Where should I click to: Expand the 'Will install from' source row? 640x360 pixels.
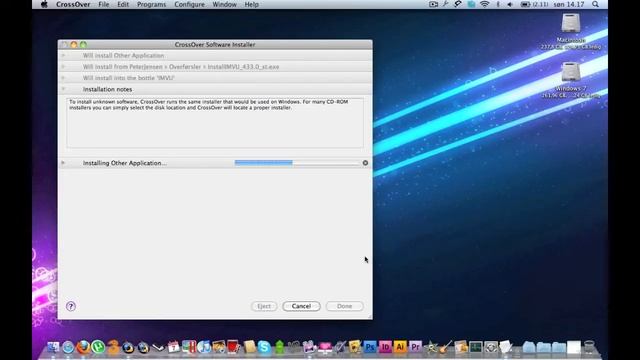(x=63, y=67)
